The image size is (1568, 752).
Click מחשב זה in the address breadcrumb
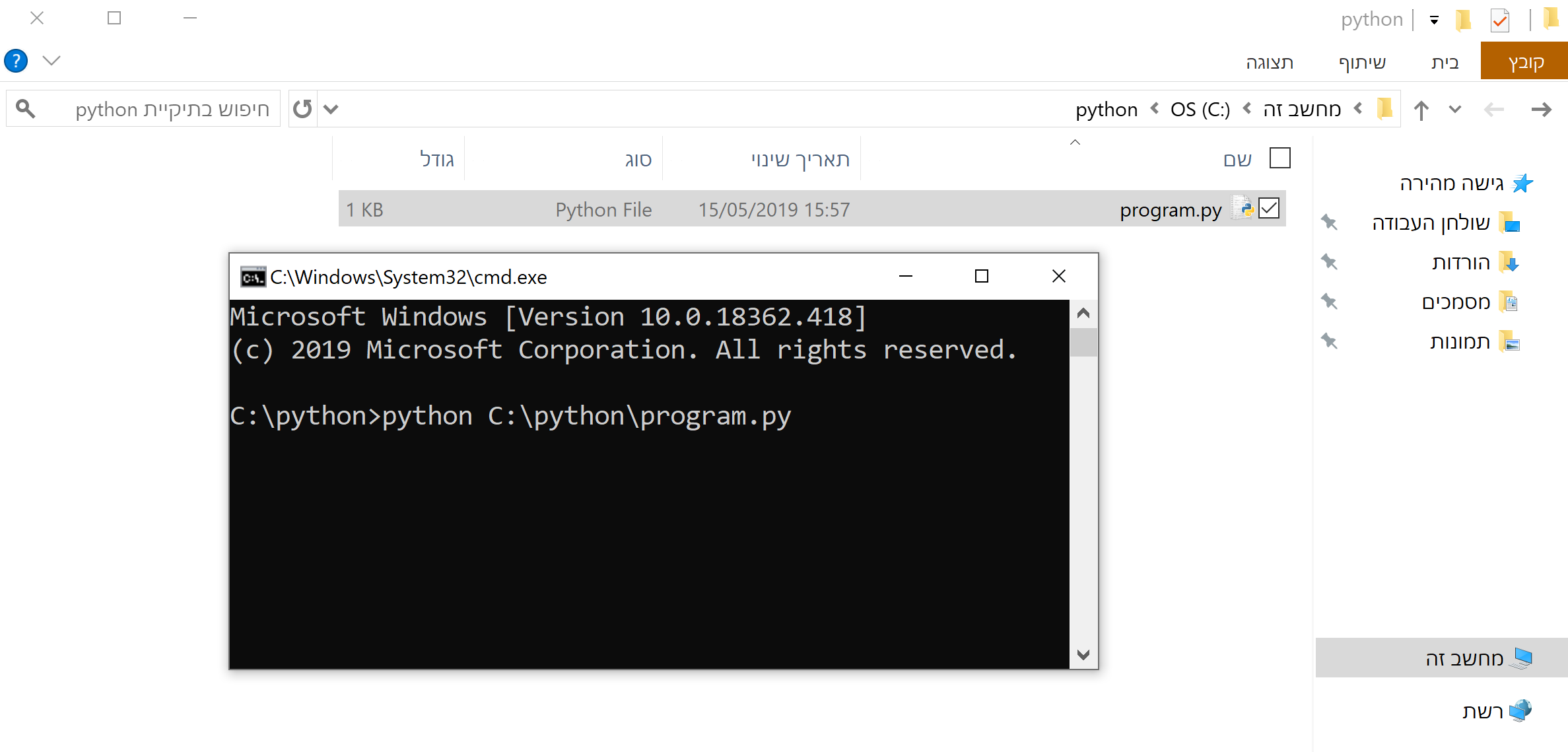[x=1302, y=109]
